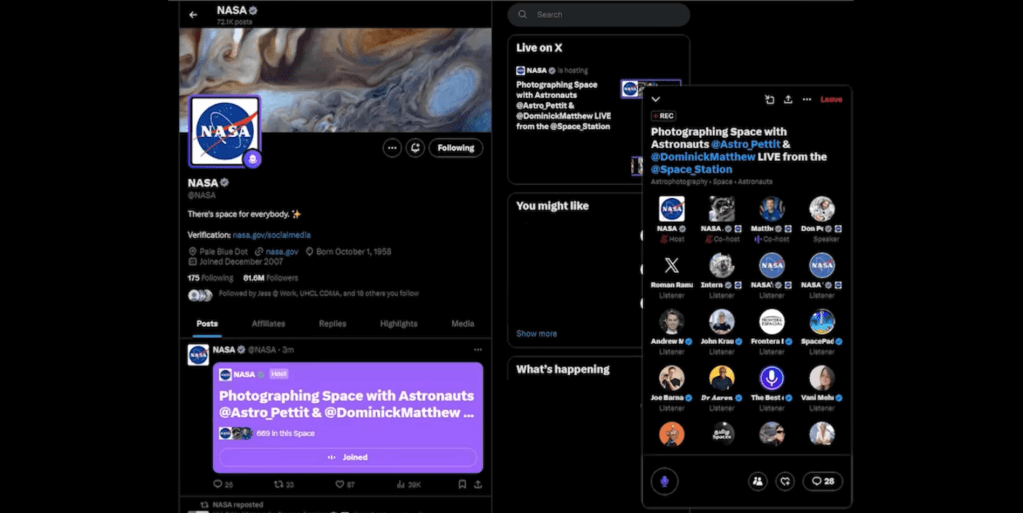Expand the NASA post's three-dot menu
The width and height of the screenshot is (1023, 513).
tap(478, 350)
